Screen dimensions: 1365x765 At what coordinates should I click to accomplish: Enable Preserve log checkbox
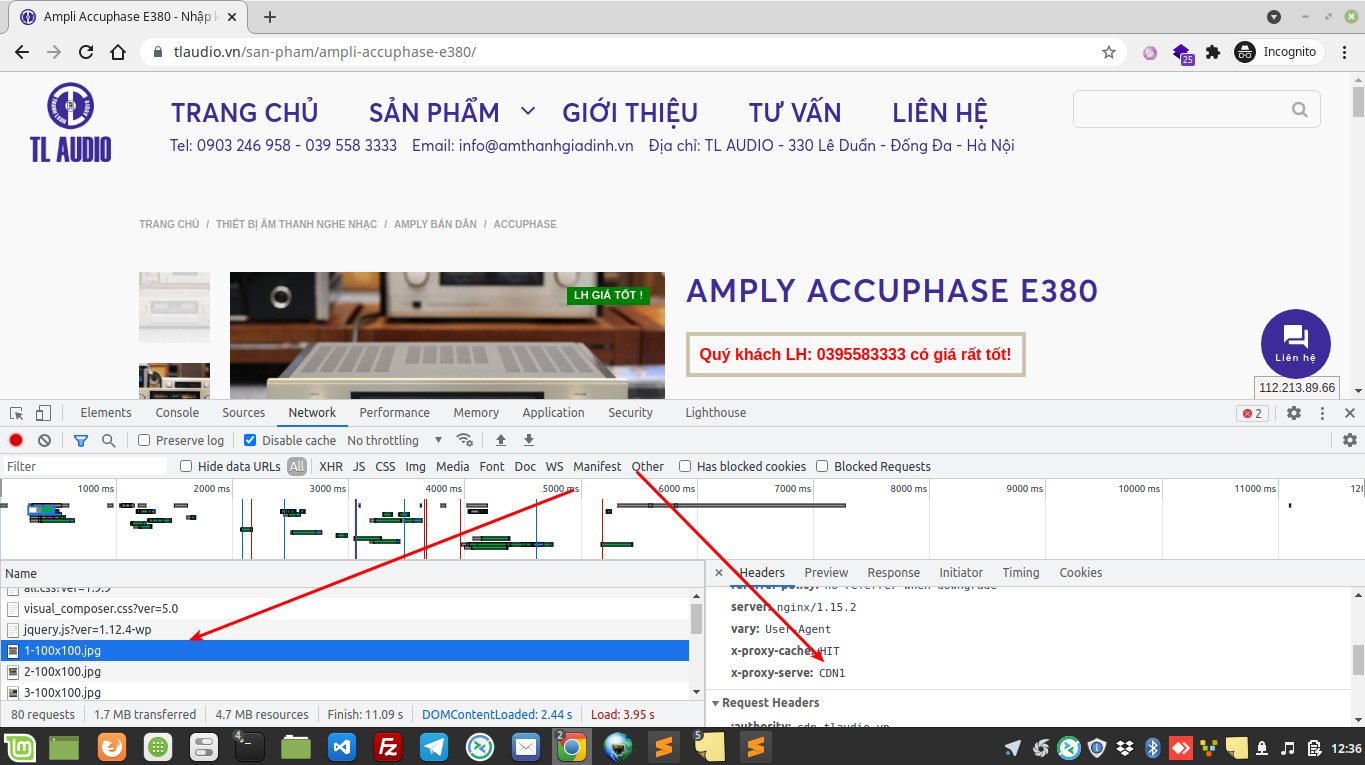pos(144,440)
